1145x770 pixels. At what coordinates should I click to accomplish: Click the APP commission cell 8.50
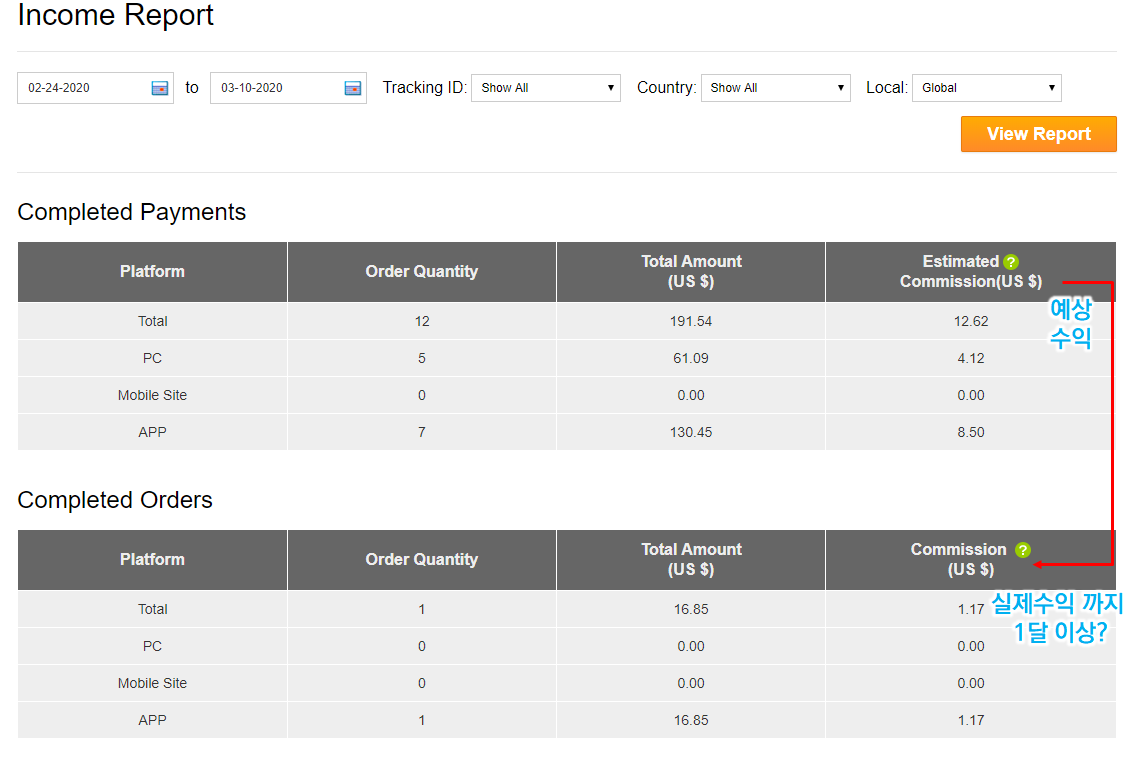(970, 432)
